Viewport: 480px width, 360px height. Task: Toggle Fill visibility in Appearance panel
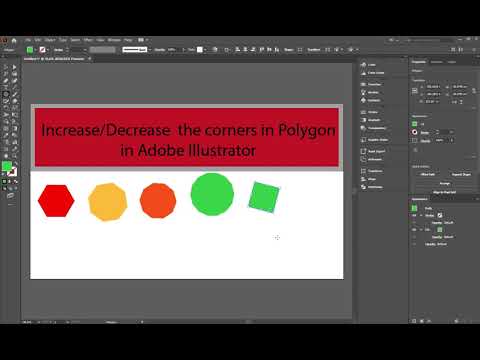tap(414, 230)
